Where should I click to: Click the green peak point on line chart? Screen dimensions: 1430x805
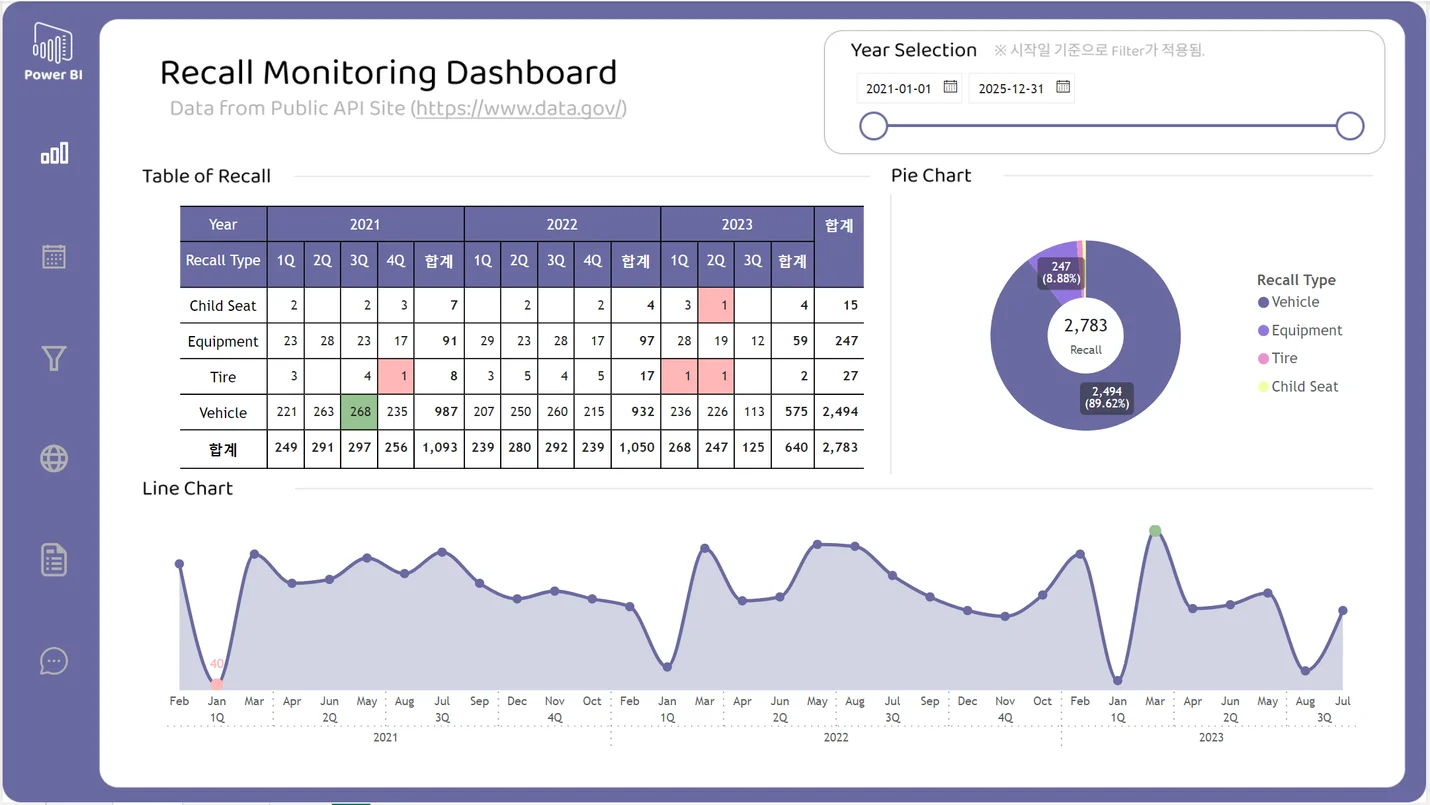1155,530
